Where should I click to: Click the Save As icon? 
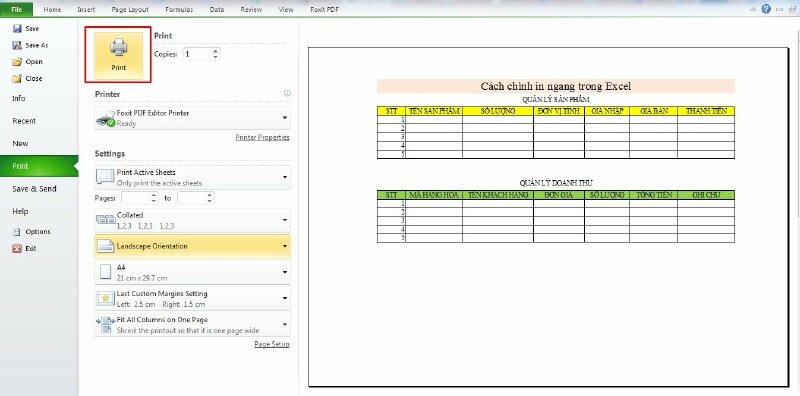pos(17,45)
